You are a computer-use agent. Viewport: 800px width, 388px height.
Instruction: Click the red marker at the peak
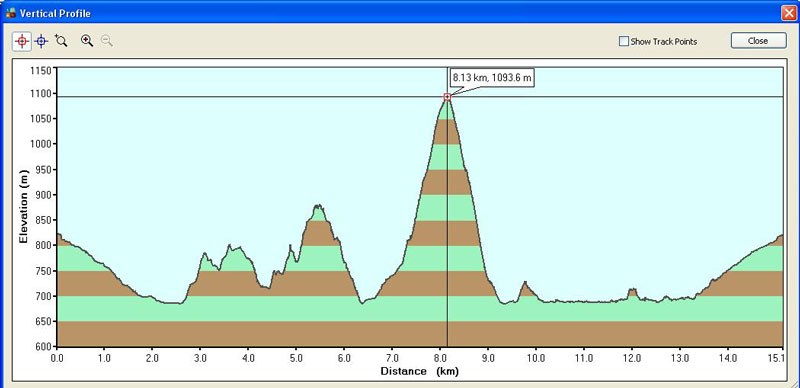pyautogui.click(x=447, y=97)
